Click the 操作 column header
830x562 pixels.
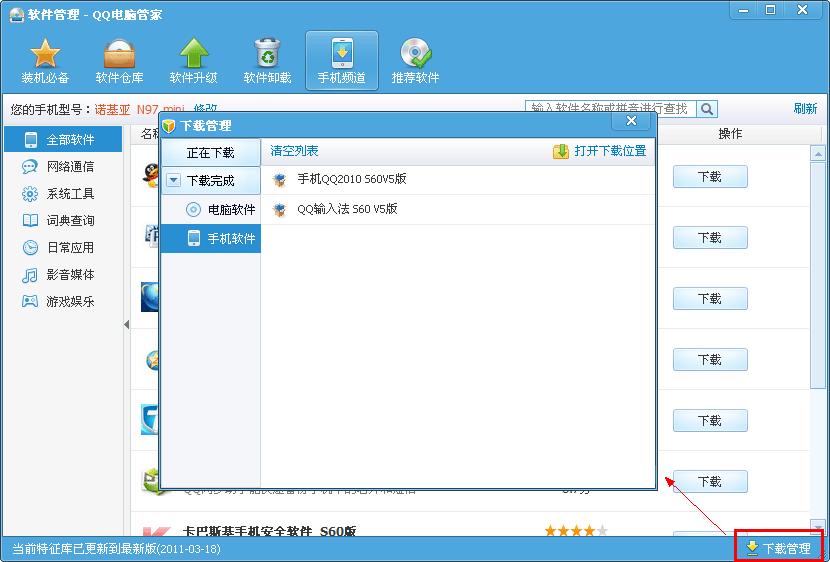pos(730,134)
